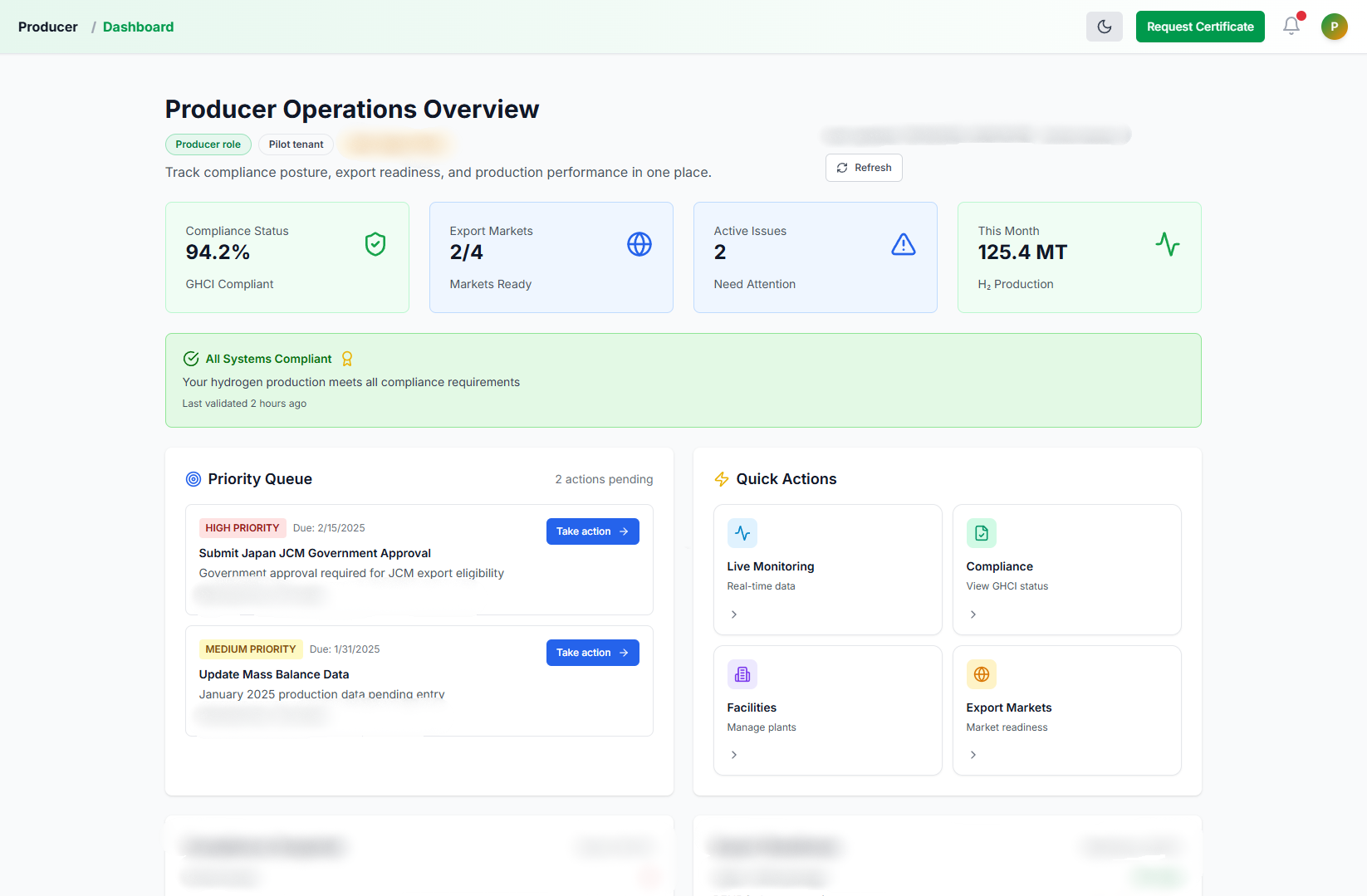Viewport: 1367px width, 896px height.
Task: Select the Facilities building icon
Action: 742,674
